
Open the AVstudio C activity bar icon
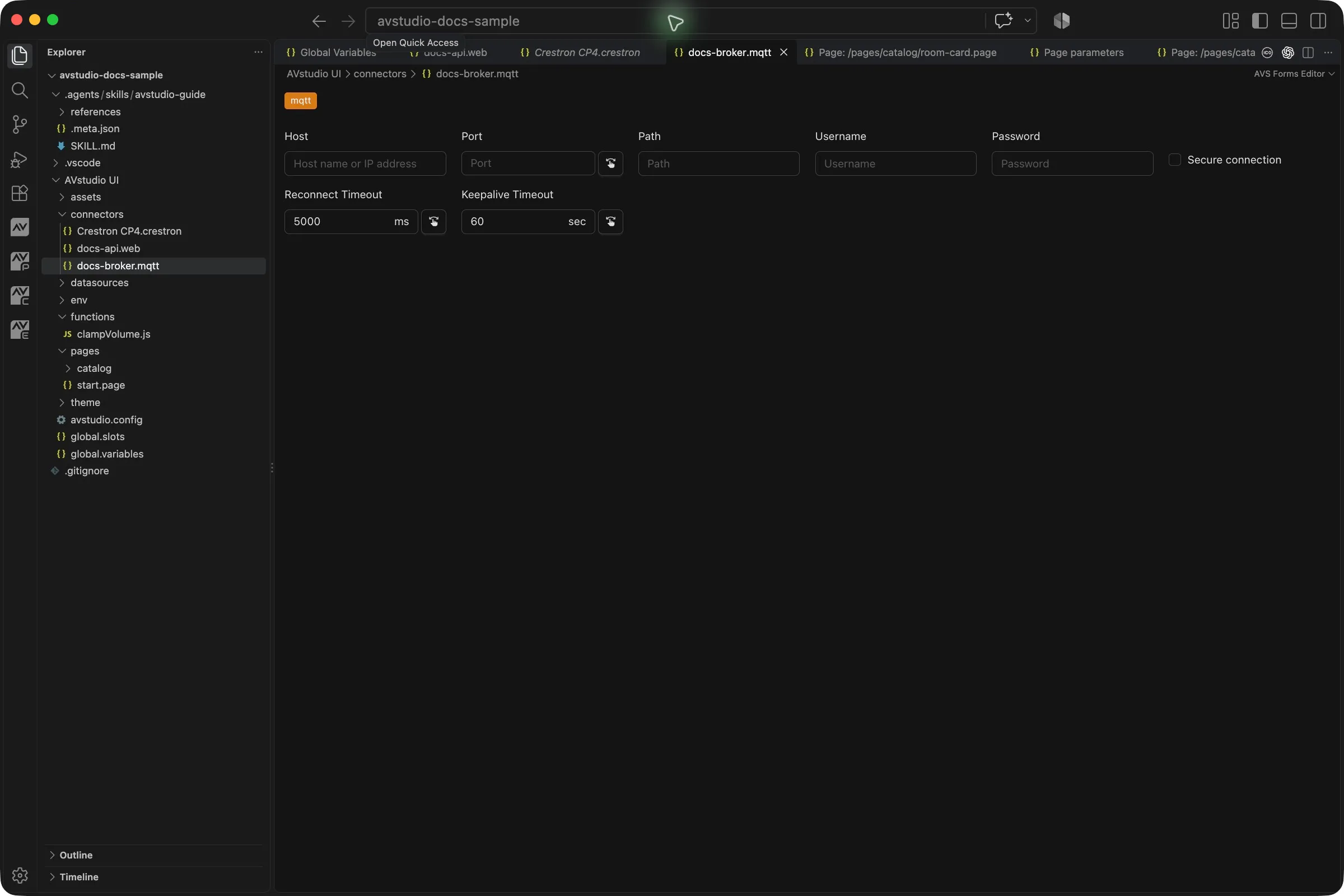tap(20, 296)
